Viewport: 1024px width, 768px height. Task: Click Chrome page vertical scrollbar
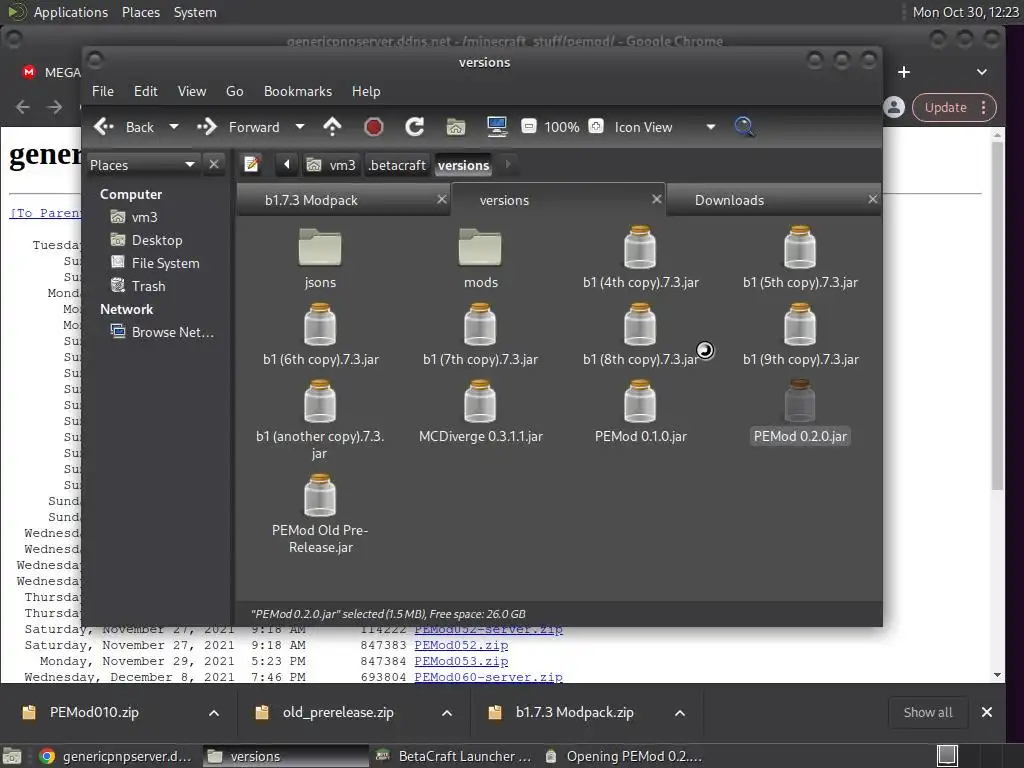click(997, 316)
